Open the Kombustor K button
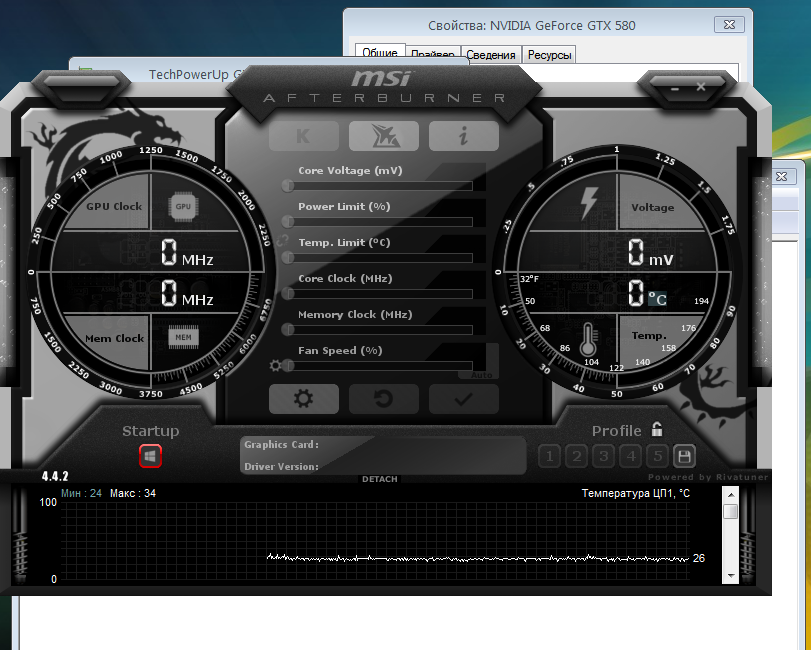The width and height of the screenshot is (811, 650). pyautogui.click(x=304, y=136)
